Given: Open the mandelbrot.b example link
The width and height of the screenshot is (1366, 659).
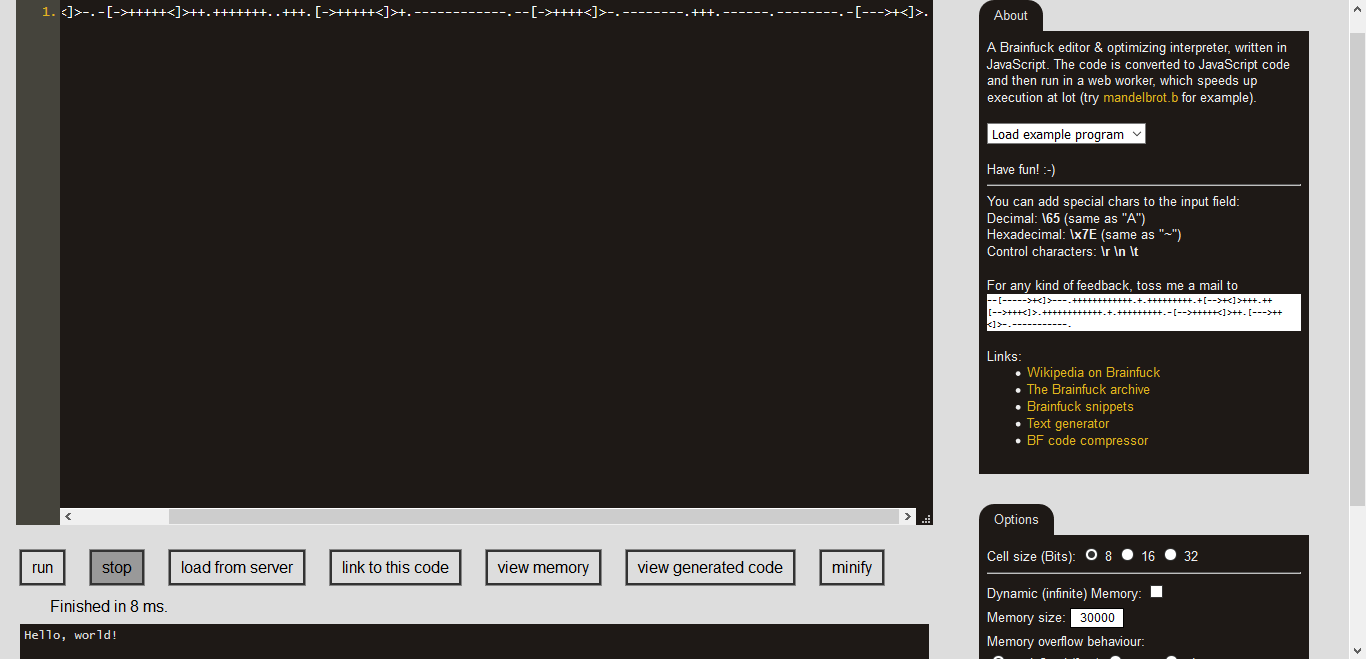Looking at the screenshot, I should (x=1140, y=98).
